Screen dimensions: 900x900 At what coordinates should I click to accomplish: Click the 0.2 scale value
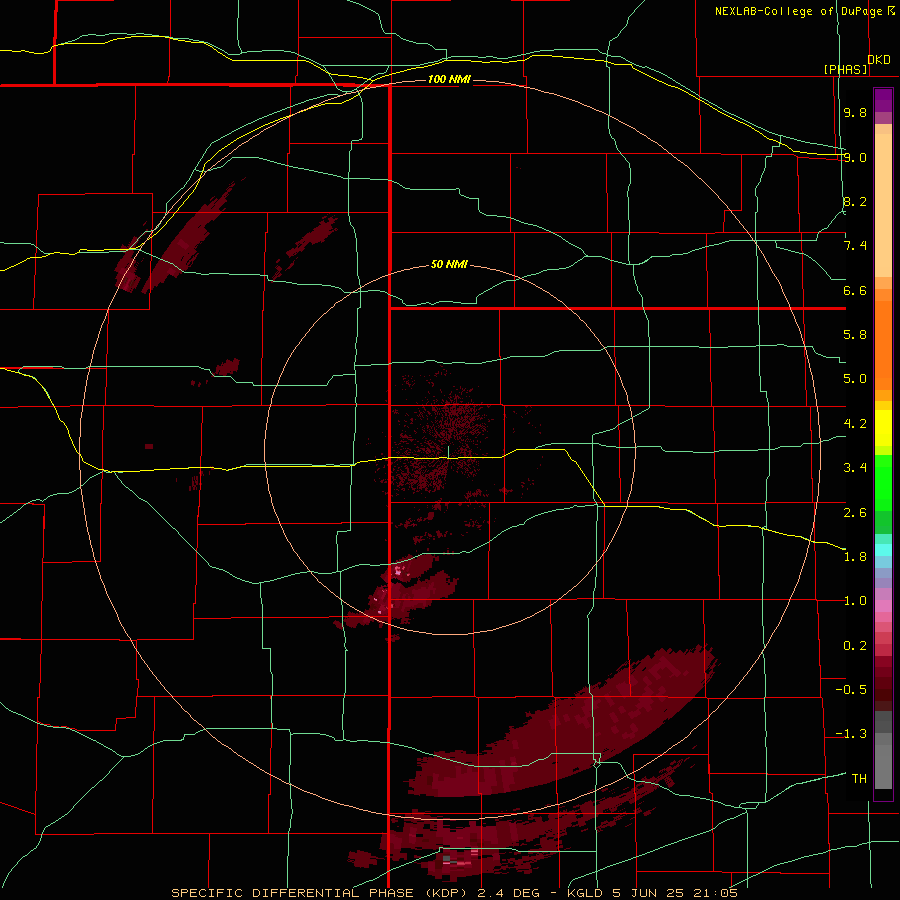[x=855, y=646]
